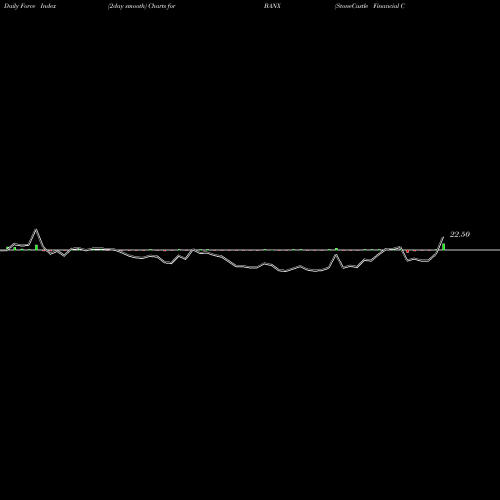Click the '(2day smooth) Charts for' label

tap(142, 6)
